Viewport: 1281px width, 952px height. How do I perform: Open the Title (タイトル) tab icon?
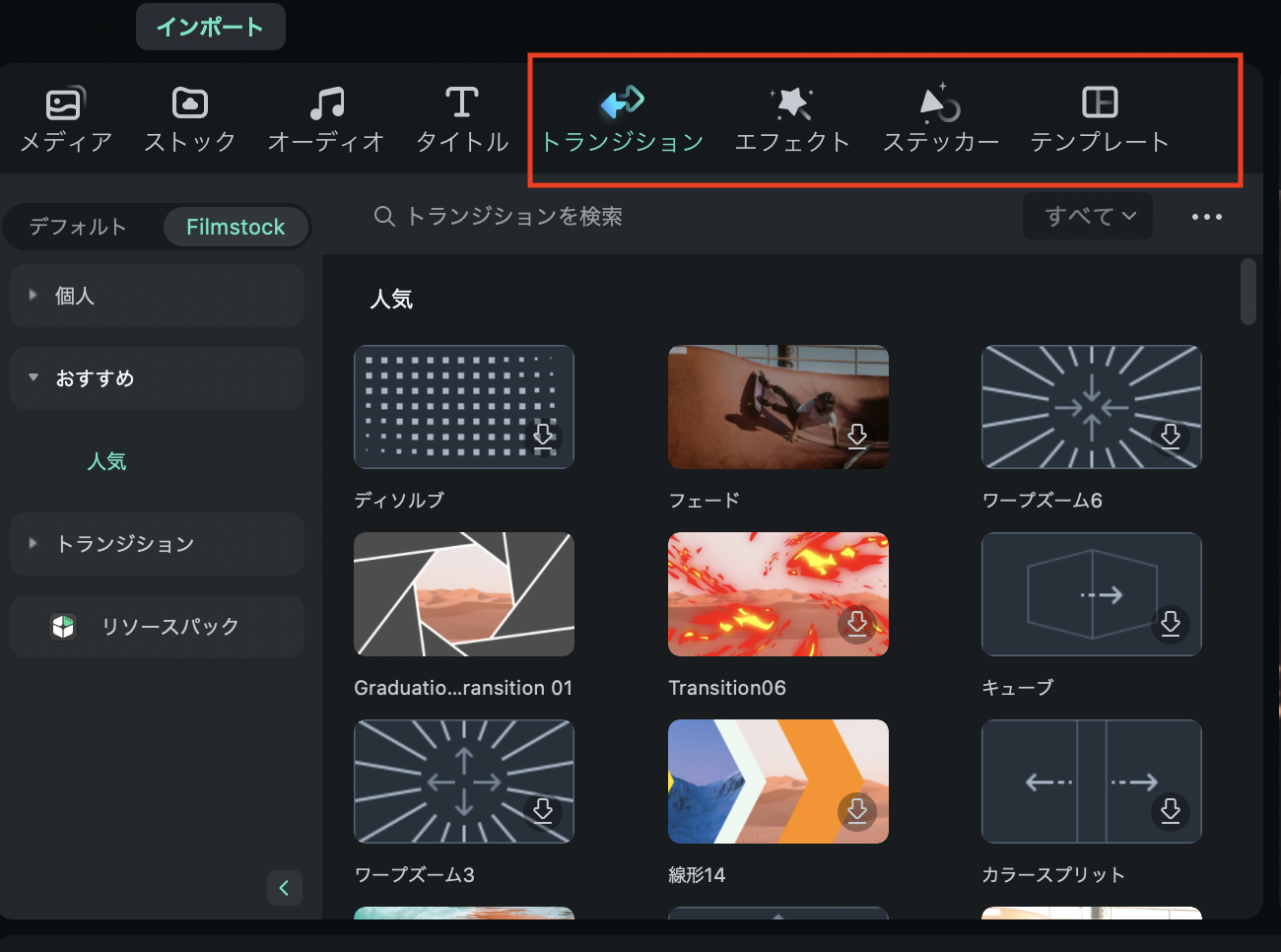click(x=461, y=103)
